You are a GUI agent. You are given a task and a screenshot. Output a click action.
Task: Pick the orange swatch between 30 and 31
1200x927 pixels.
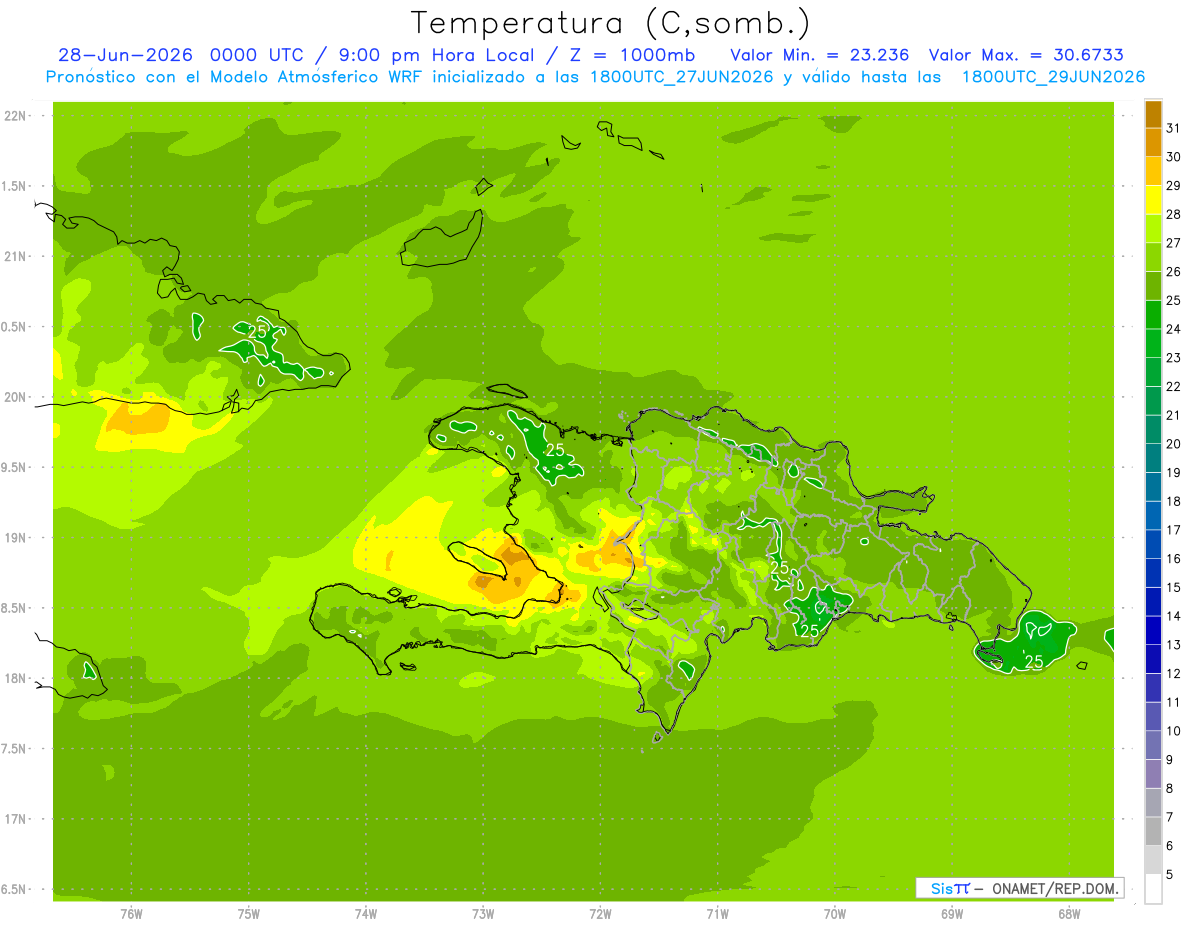[x=1153, y=142]
